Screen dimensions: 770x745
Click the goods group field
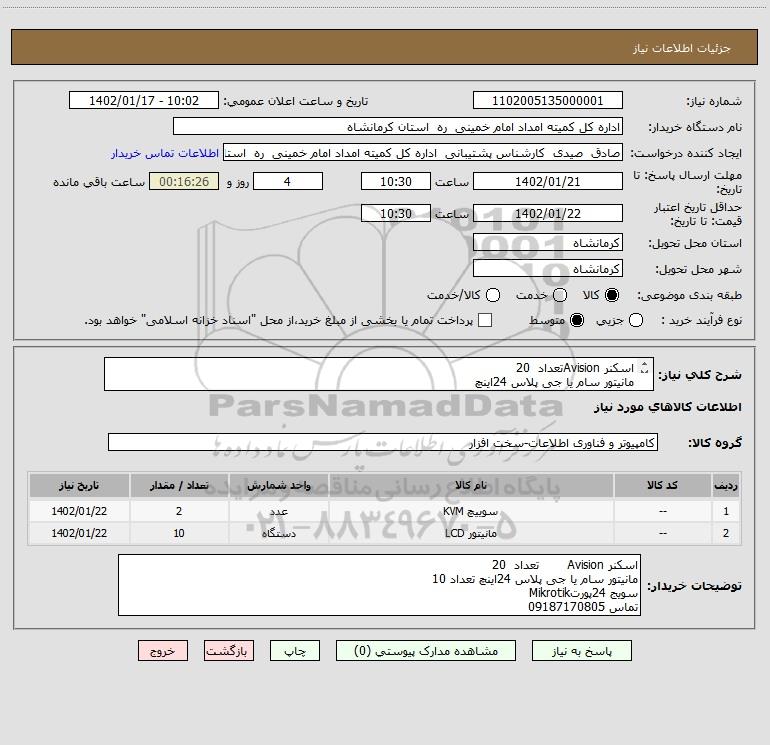(x=383, y=442)
